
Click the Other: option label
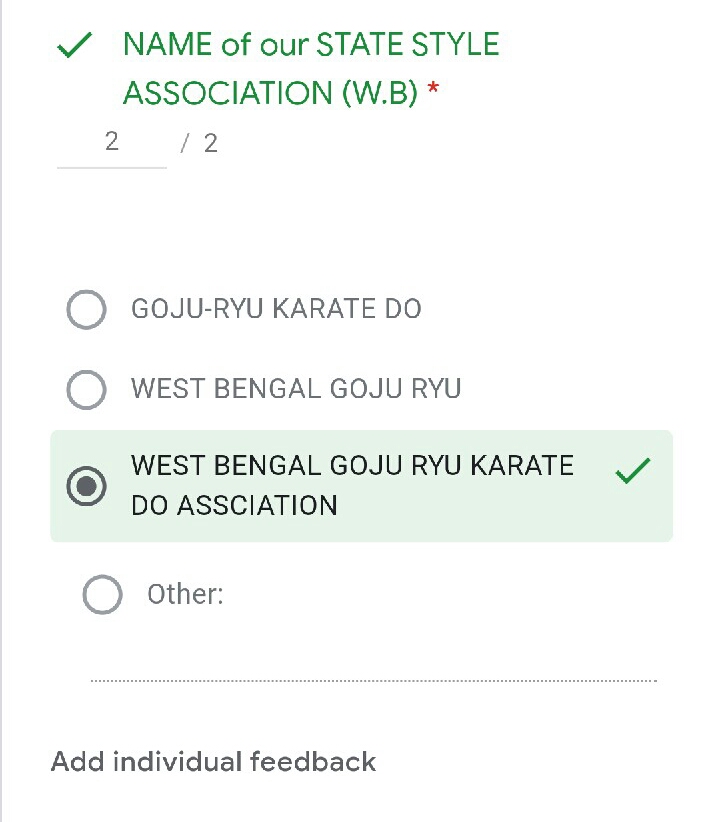tap(185, 595)
